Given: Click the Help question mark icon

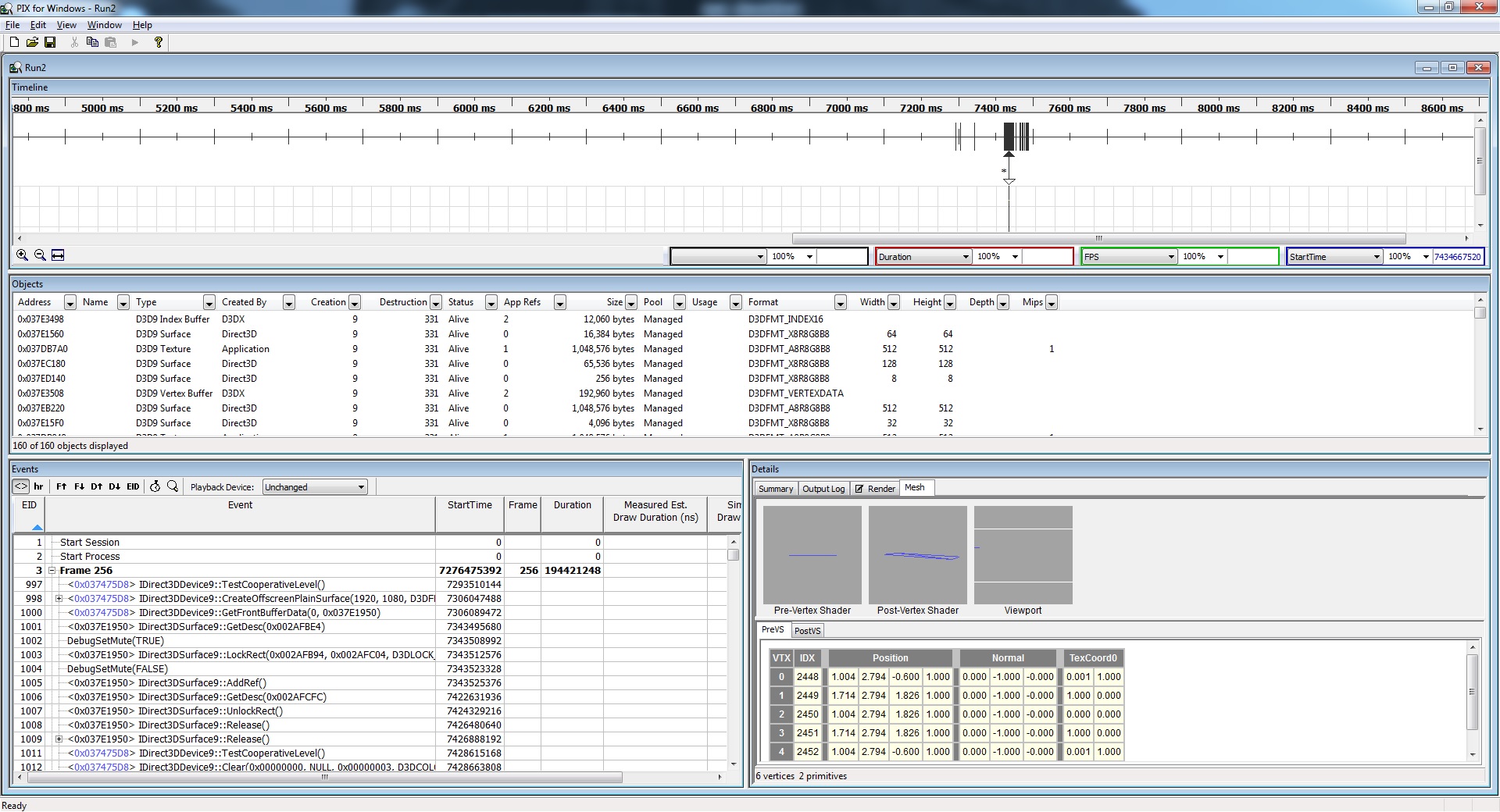Looking at the screenshot, I should point(159,42).
